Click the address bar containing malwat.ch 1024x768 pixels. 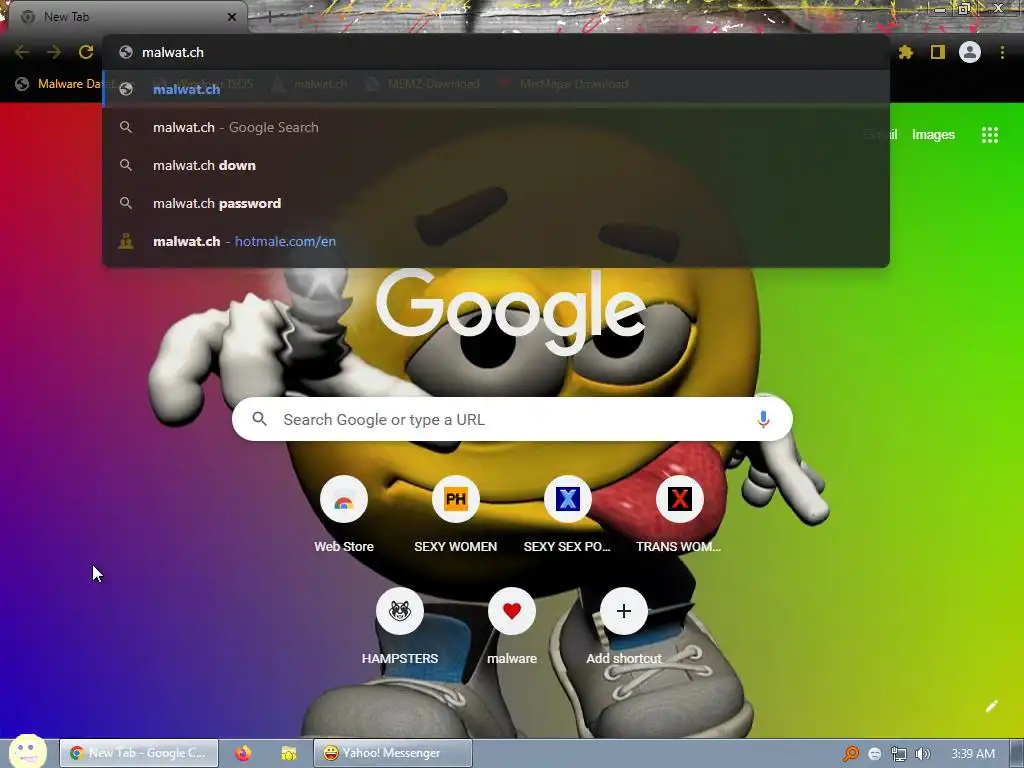click(496, 52)
